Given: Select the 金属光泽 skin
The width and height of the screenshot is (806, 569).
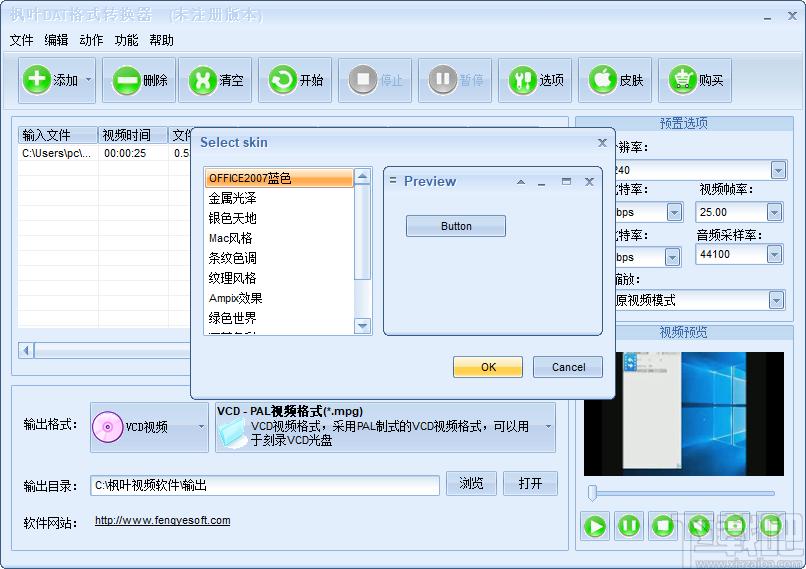Looking at the screenshot, I should point(279,198).
